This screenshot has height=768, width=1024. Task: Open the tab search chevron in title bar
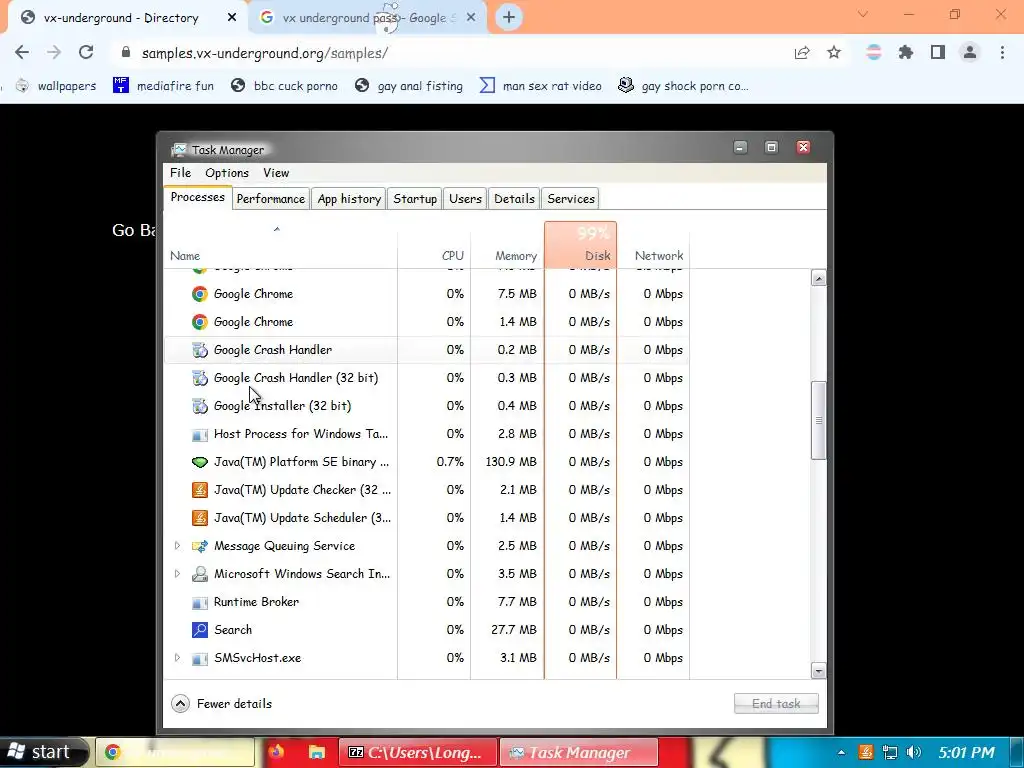(863, 14)
